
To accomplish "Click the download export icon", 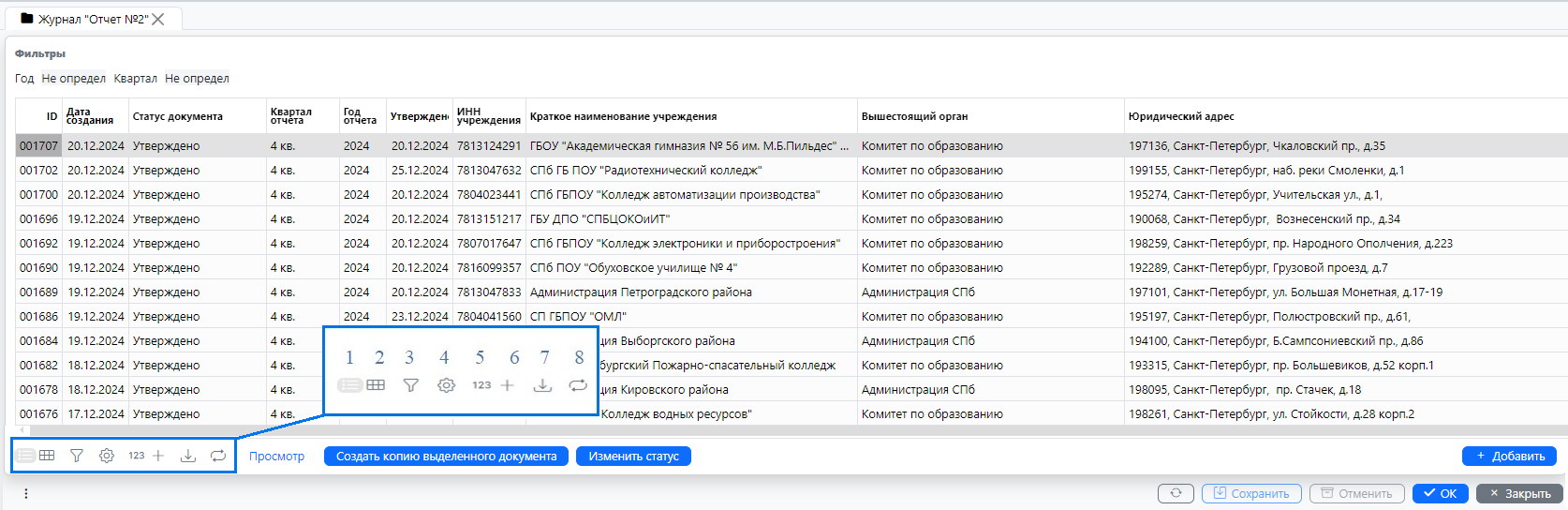I will pos(188,456).
